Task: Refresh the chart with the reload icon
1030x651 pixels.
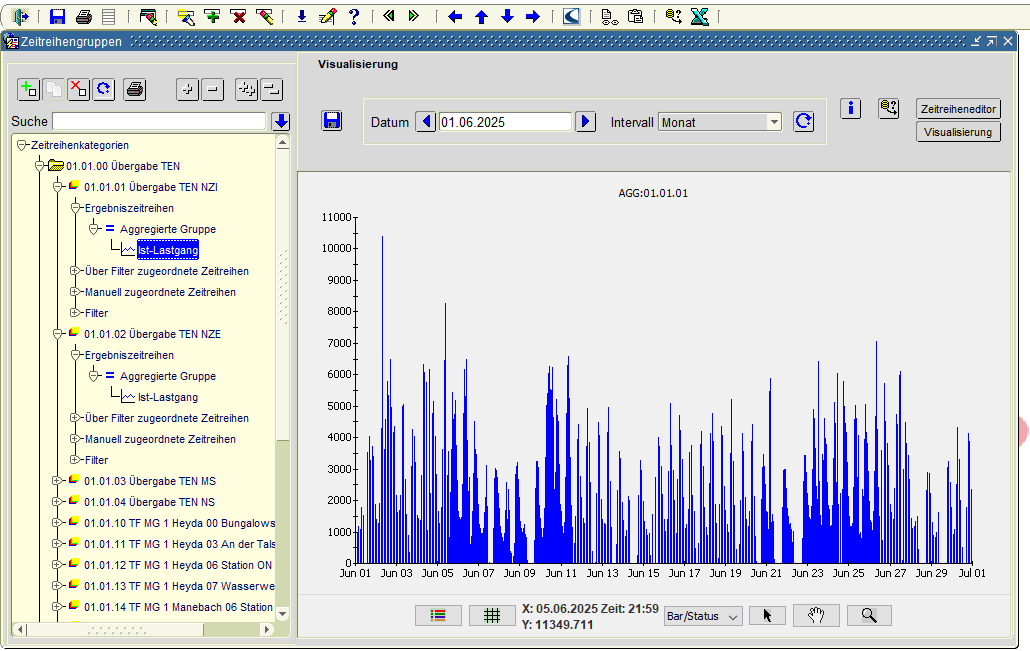Action: [x=803, y=121]
